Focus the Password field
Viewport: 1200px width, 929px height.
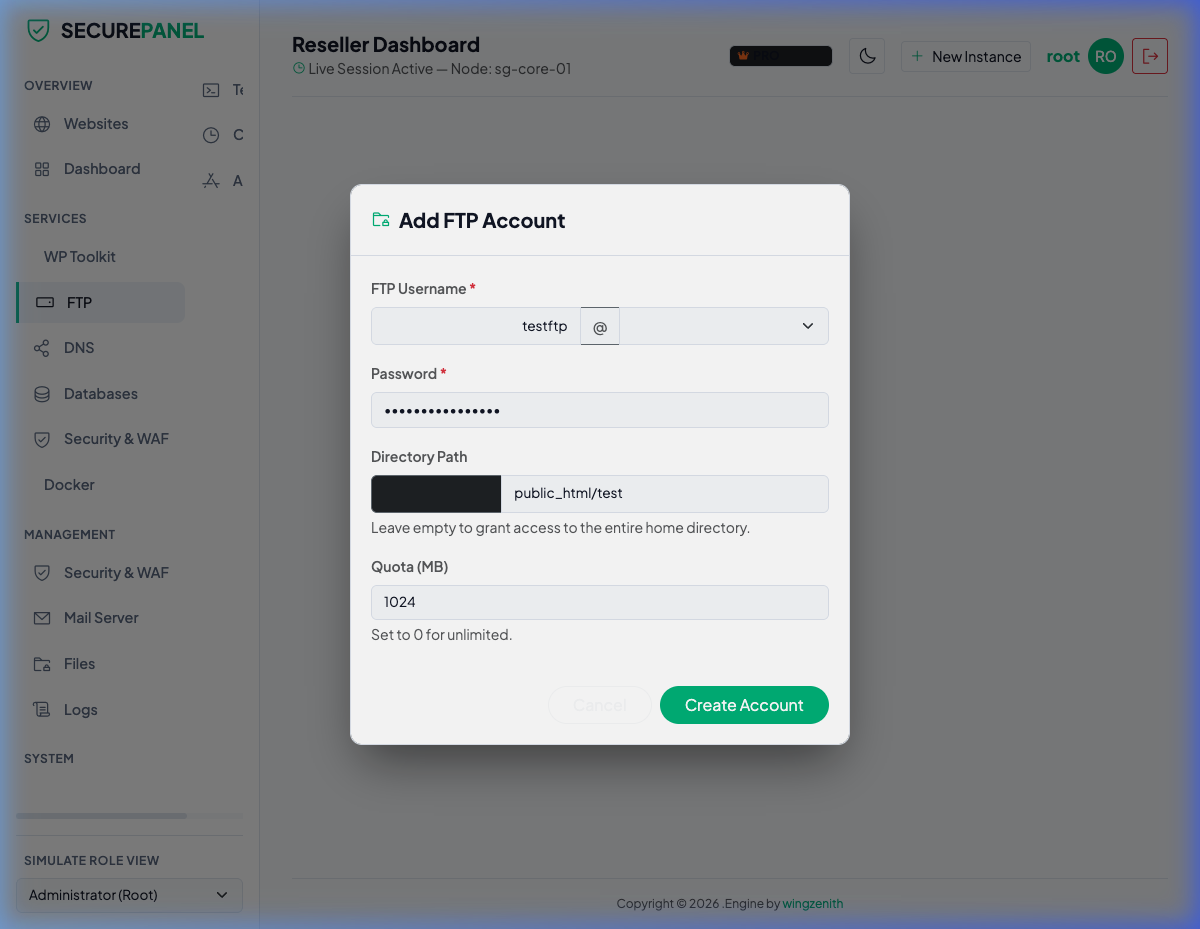(600, 410)
